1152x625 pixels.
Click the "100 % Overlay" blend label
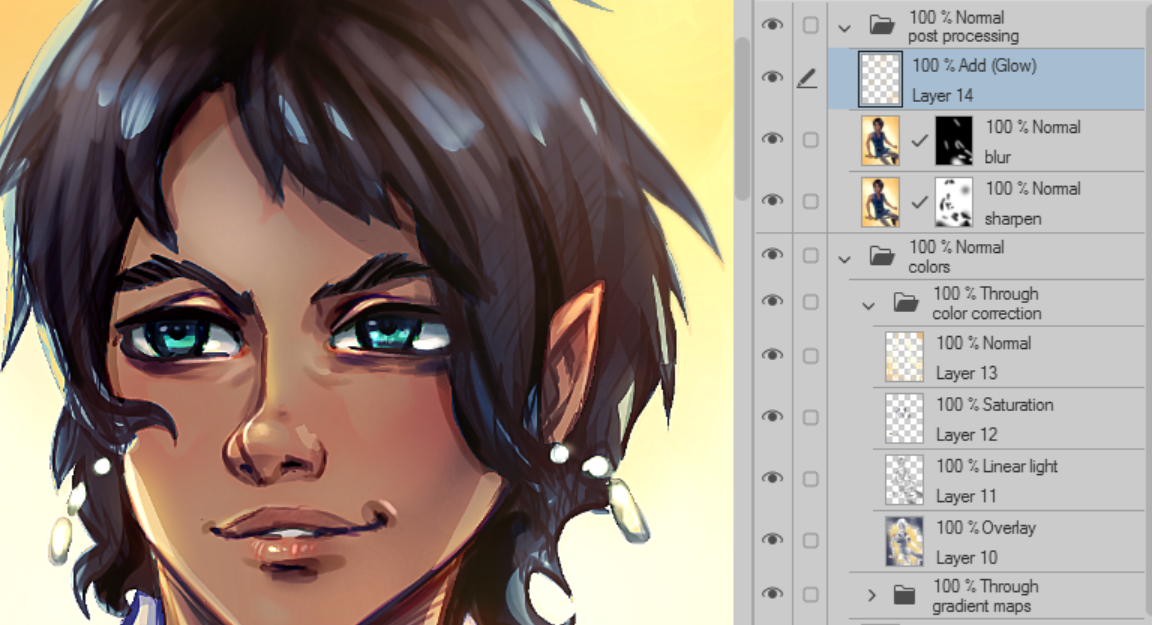pyautogui.click(x=986, y=528)
